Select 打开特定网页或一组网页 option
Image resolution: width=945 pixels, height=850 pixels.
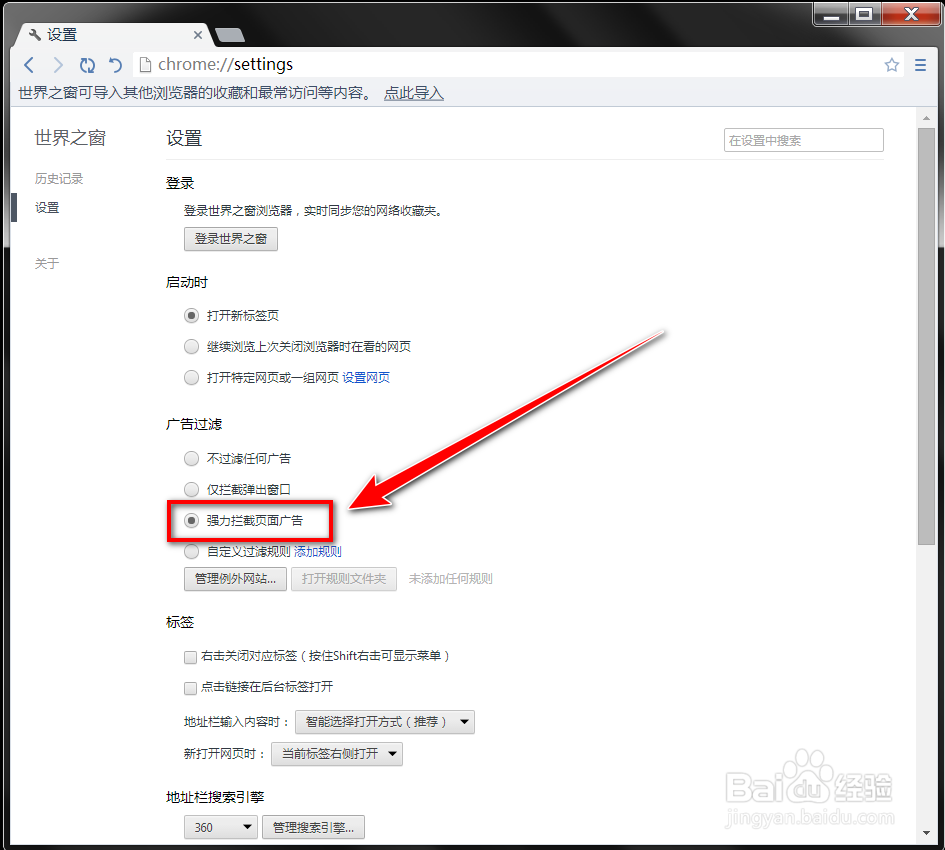click(x=191, y=377)
